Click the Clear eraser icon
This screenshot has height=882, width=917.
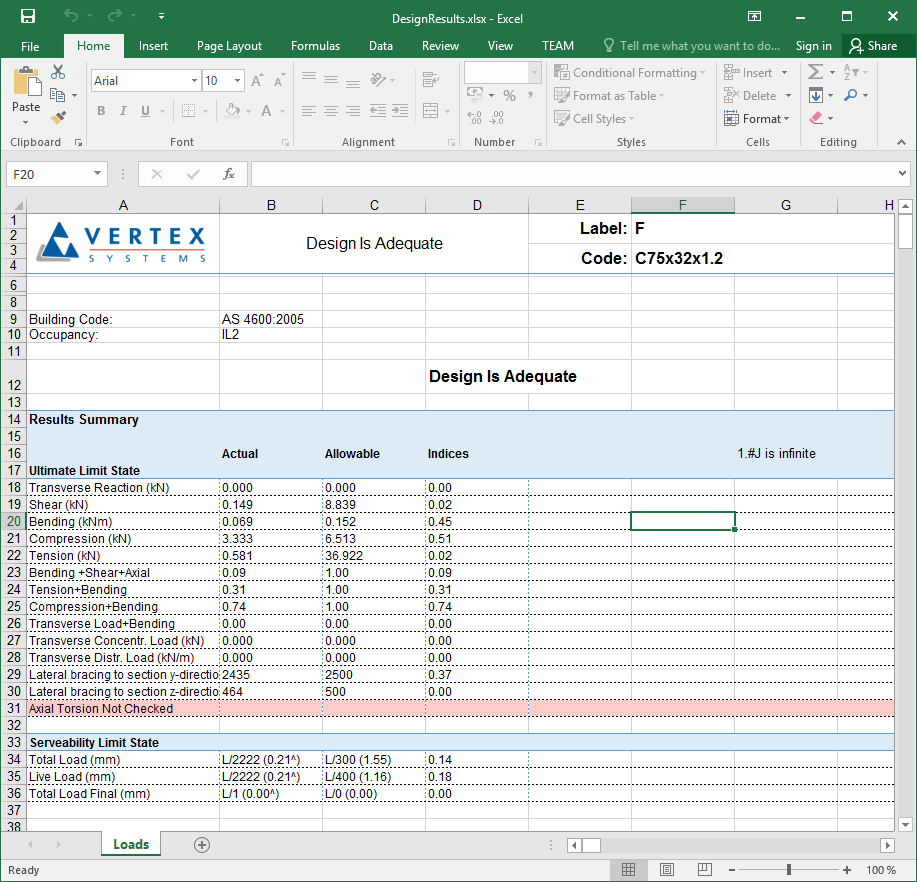817,118
